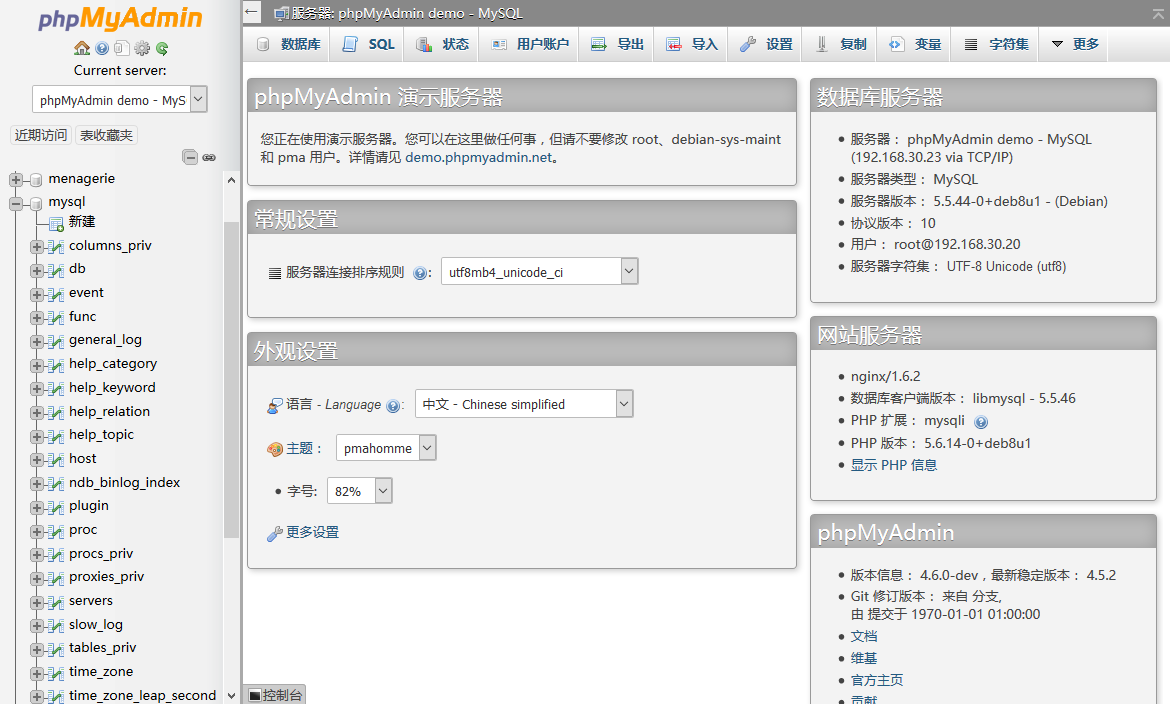Screen dimensions: 1170x704
Task: Open the utf8mb4_unicode_ci collation dropdown
Action: pyautogui.click(x=539, y=272)
